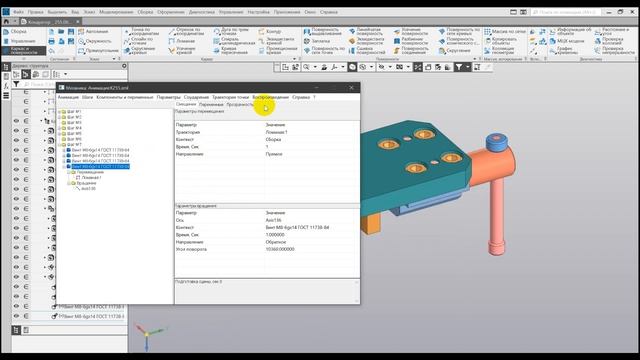Choose Точка по координатам tool
This screenshot has width=640, height=360.
141,31
